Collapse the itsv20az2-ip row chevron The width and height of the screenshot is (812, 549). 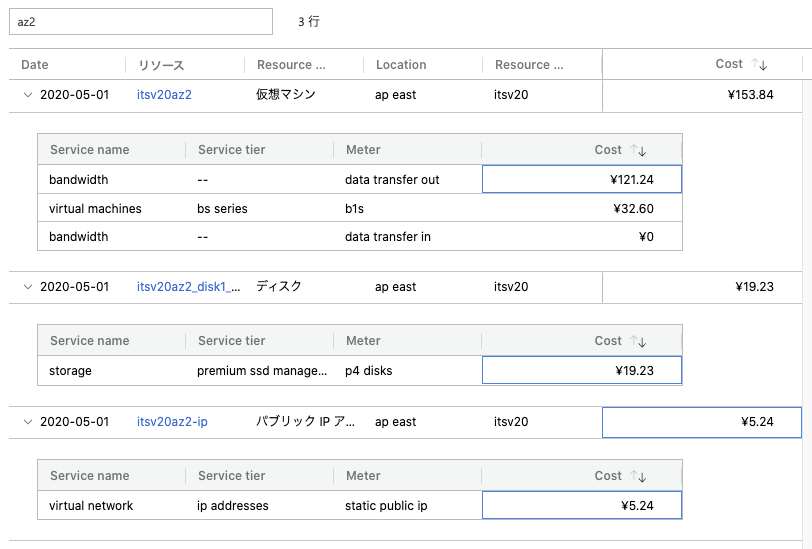27,422
